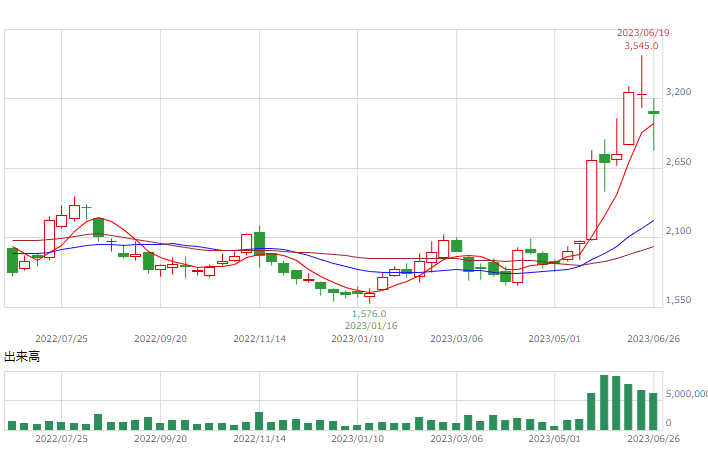Click the 2023/06/19 high date label
The height and width of the screenshot is (451, 708).
[x=643, y=33]
